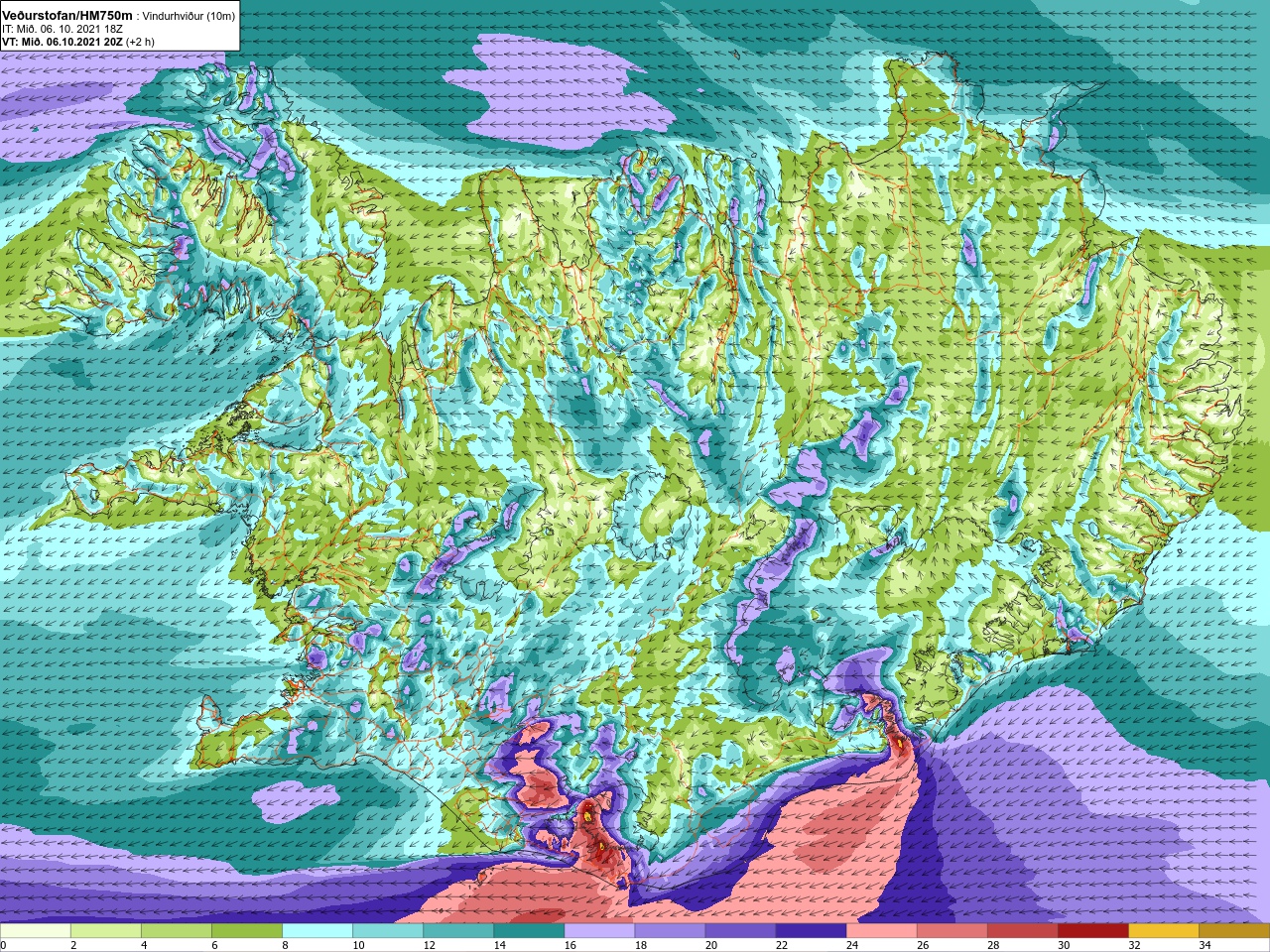Click the 10–12 turquoise legend swatch
The image size is (1270, 952).
[388, 931]
